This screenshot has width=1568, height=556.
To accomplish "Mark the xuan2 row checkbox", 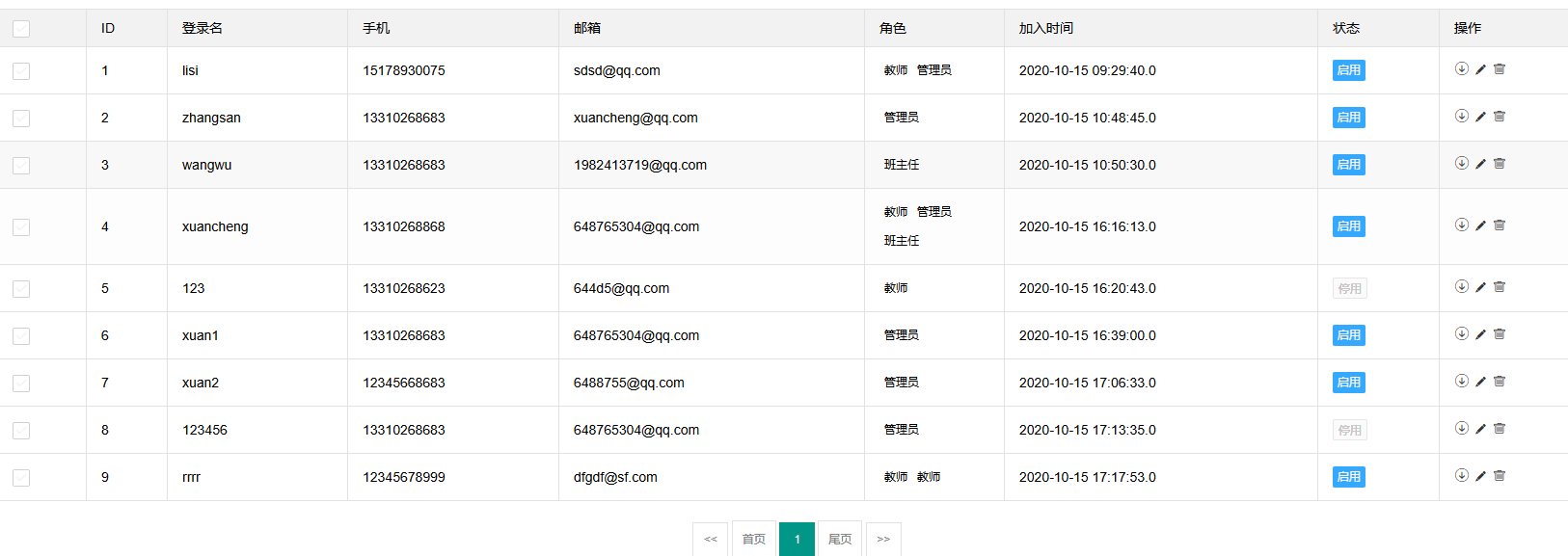I will coord(21,384).
